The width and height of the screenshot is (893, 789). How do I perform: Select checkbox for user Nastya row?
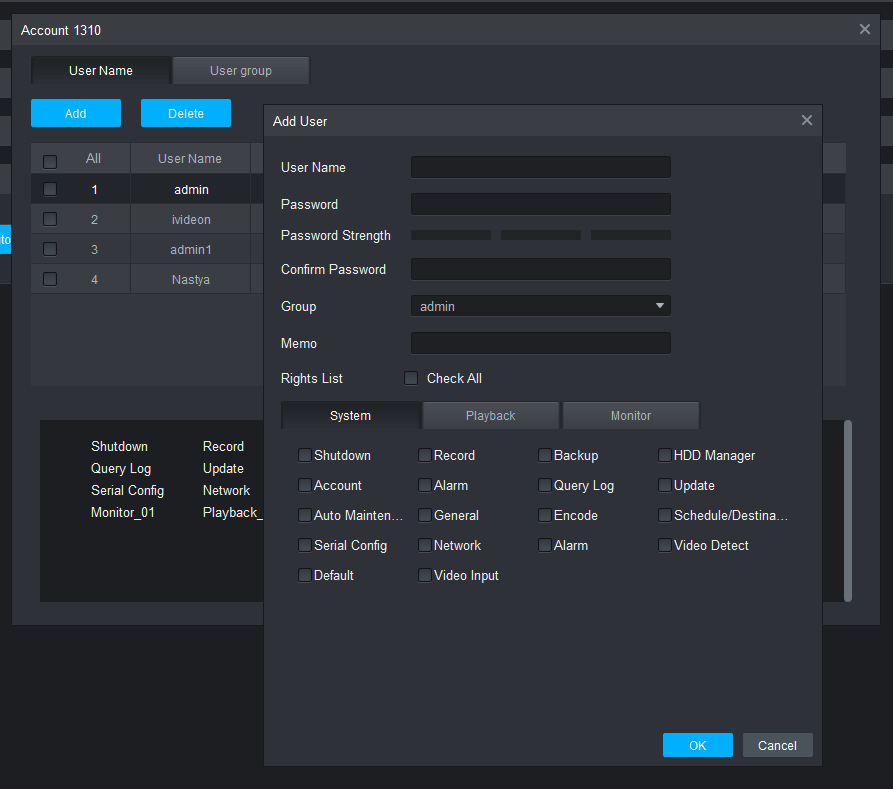pos(50,279)
